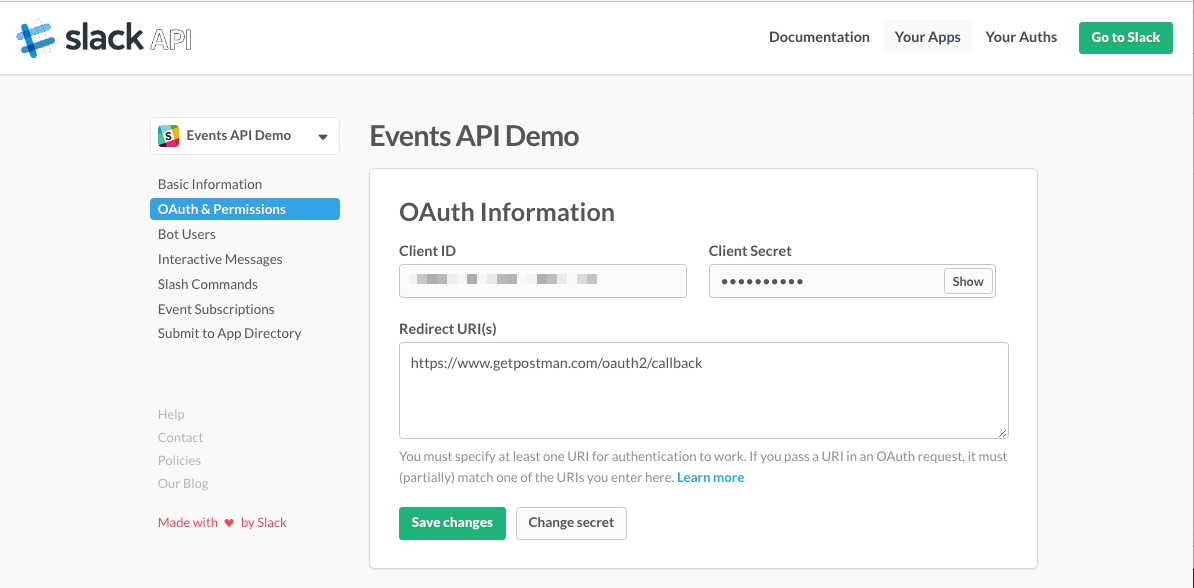Open Event Subscriptions settings
The width and height of the screenshot is (1194, 588).
tap(216, 309)
